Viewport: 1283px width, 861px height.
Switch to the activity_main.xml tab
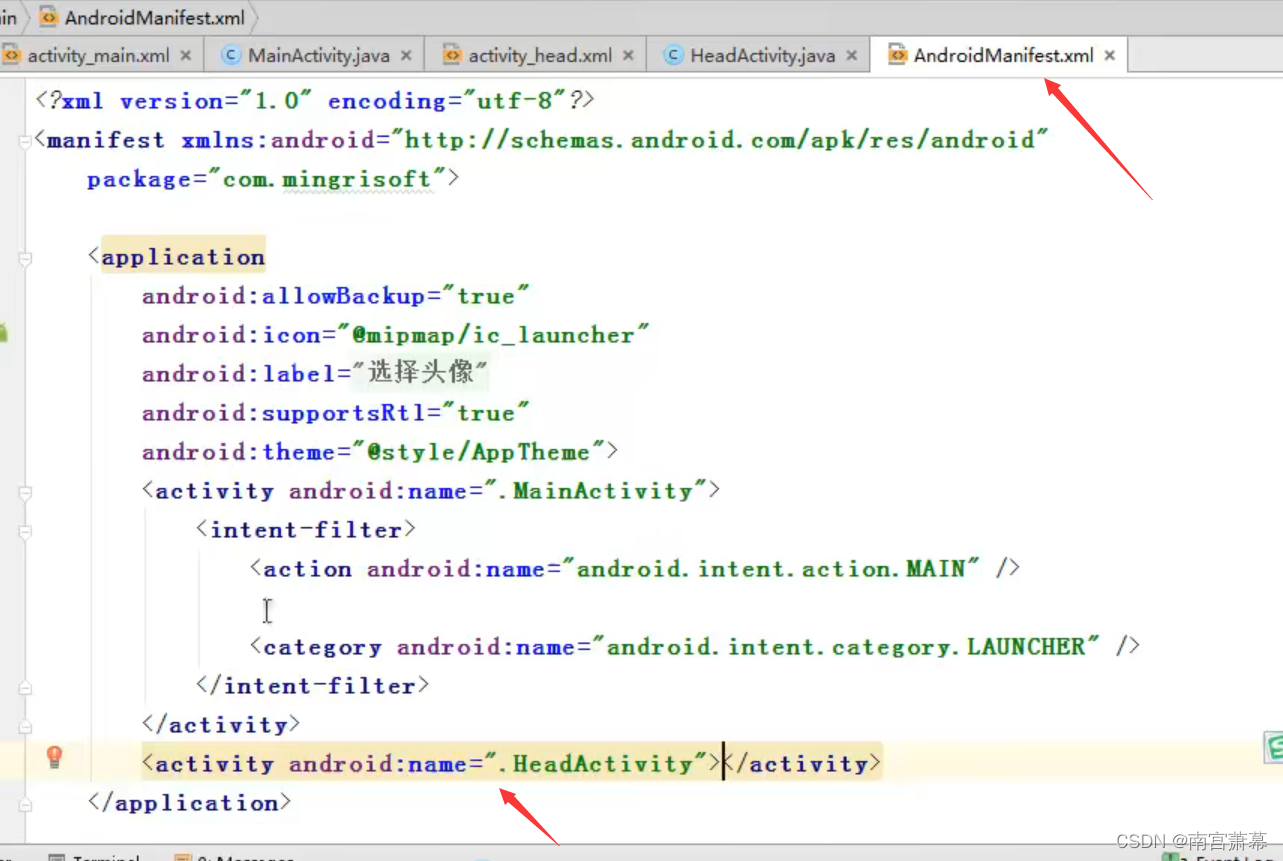pos(98,56)
